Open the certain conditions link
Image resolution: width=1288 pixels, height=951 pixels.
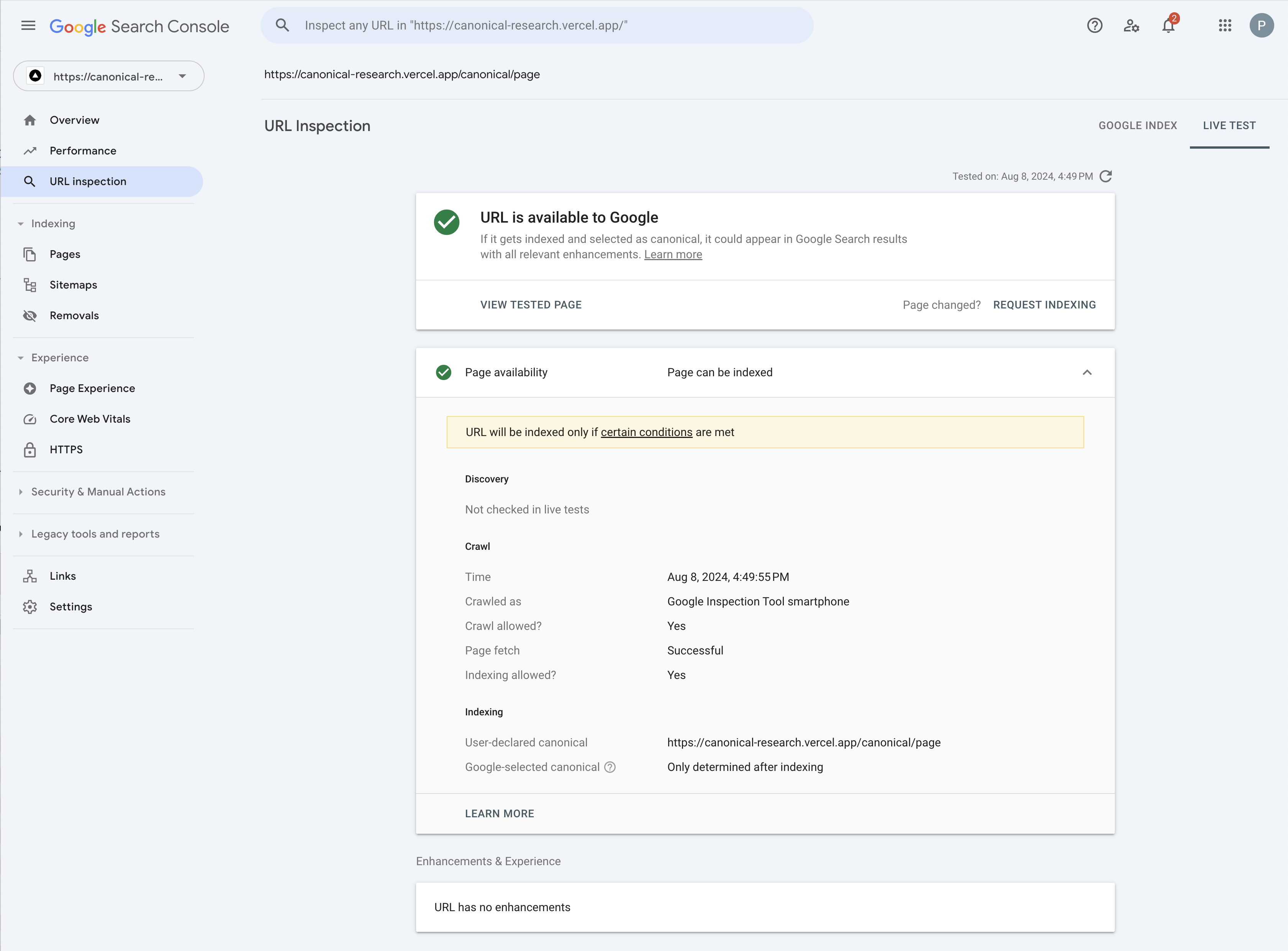pos(646,432)
